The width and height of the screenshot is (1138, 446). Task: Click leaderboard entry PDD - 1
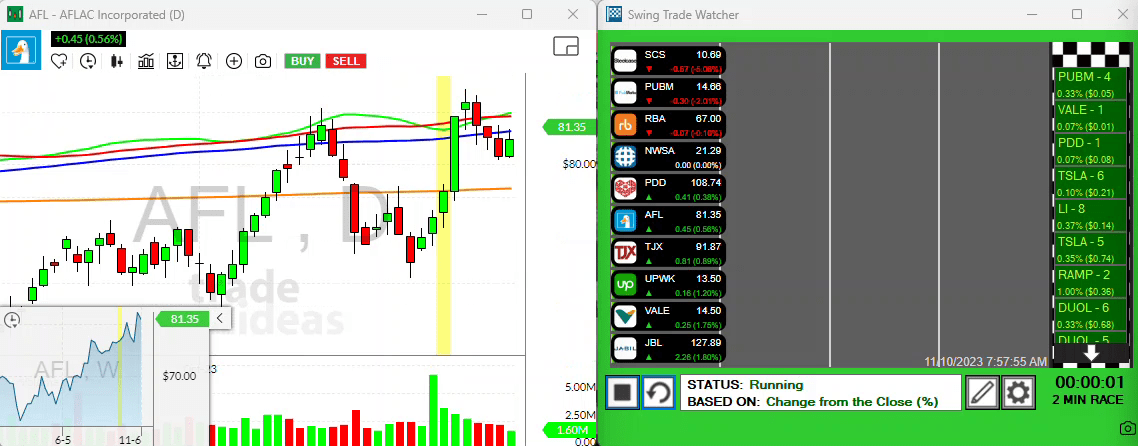pos(1090,150)
